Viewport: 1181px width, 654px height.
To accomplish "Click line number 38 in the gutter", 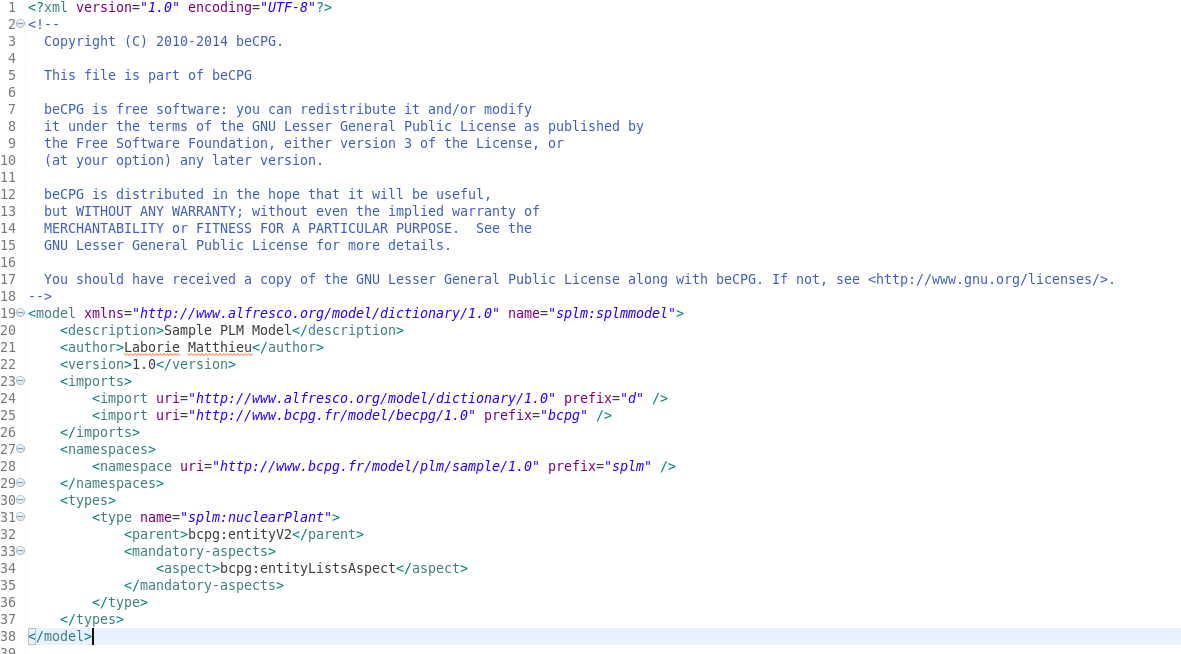I will [8, 637].
